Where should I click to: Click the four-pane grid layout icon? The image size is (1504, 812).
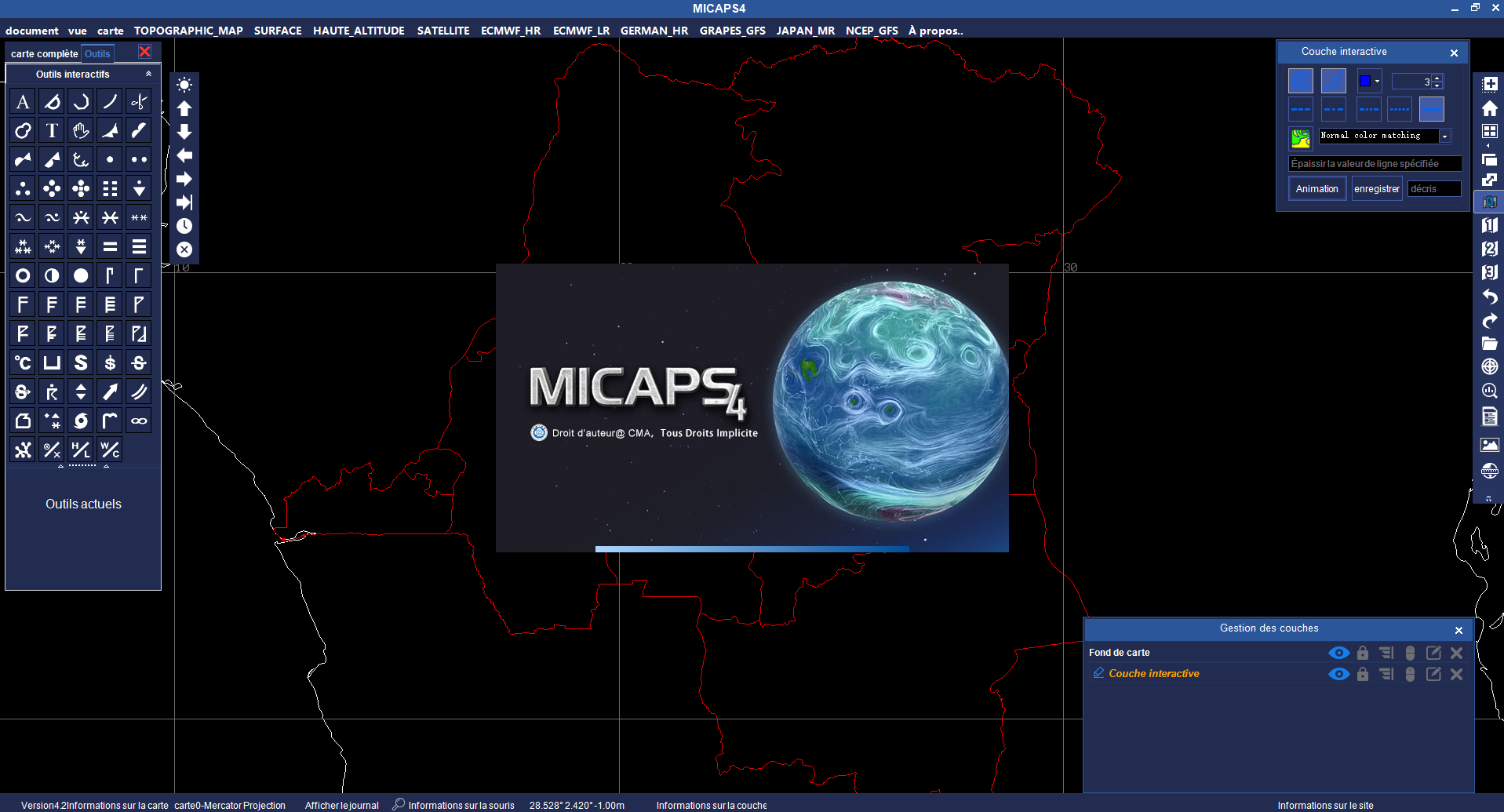[1489, 131]
